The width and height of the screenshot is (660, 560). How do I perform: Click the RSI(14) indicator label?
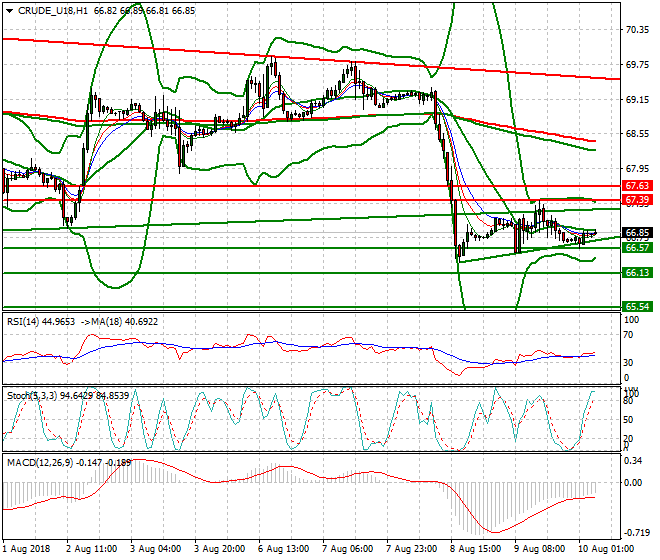click(25, 321)
